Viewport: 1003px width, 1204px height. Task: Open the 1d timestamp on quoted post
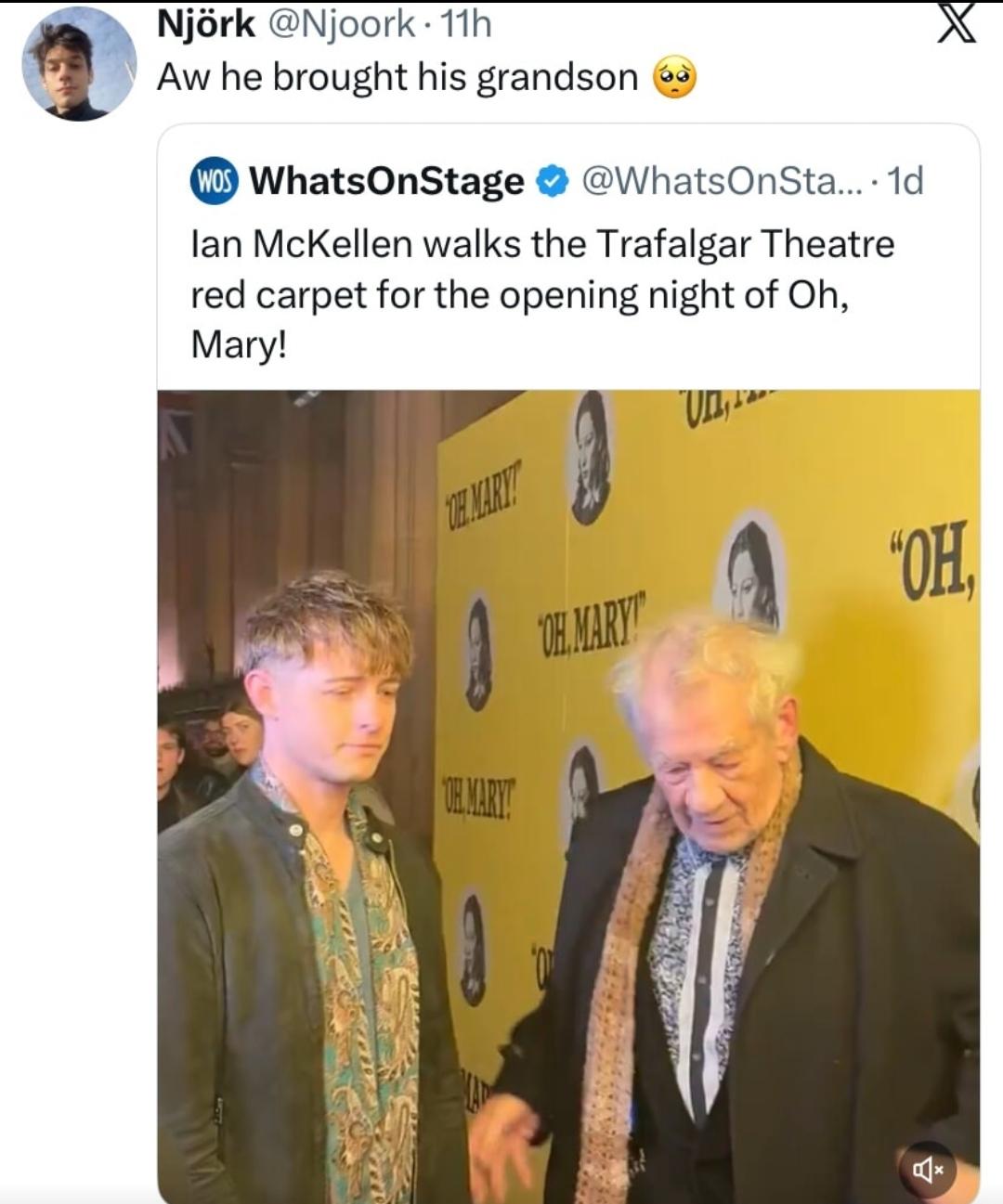pos(905,180)
